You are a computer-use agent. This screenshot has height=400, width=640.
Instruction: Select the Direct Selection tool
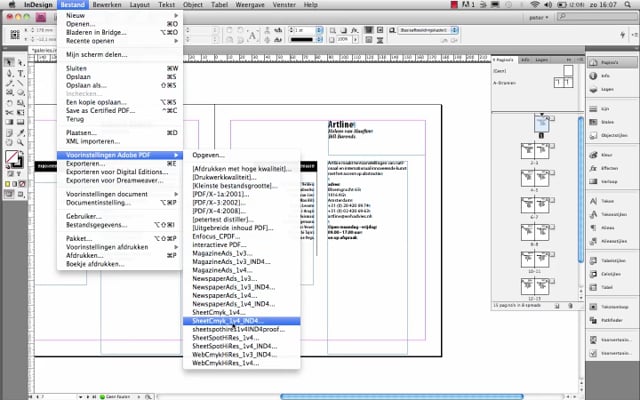click(20, 62)
